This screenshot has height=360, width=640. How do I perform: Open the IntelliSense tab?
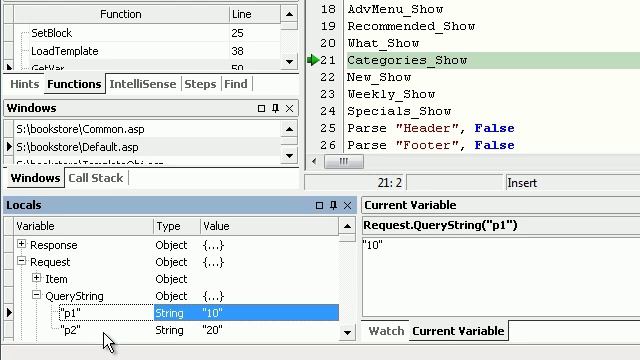click(143, 84)
